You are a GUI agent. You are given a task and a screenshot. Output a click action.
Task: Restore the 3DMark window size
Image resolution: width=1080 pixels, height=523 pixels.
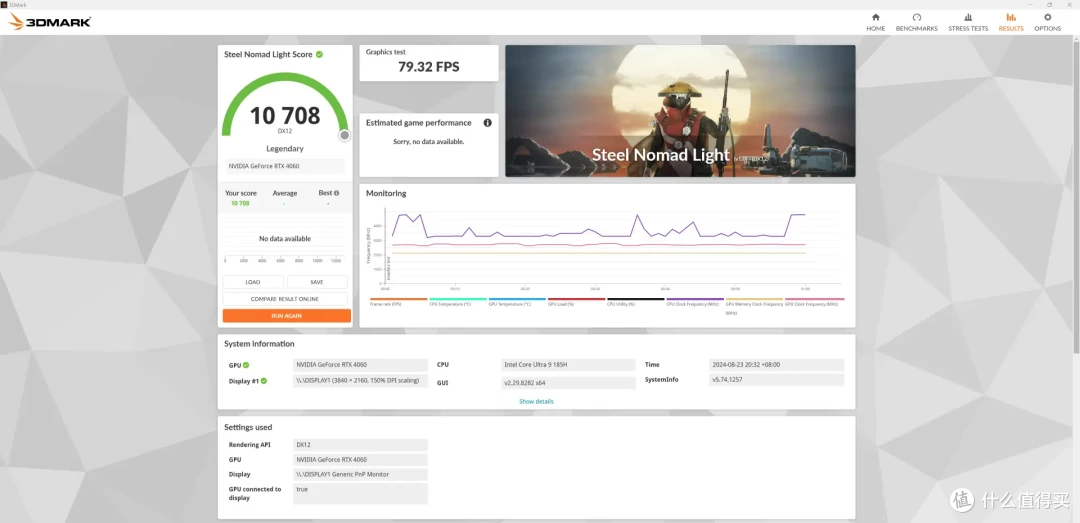[x=1049, y=4]
